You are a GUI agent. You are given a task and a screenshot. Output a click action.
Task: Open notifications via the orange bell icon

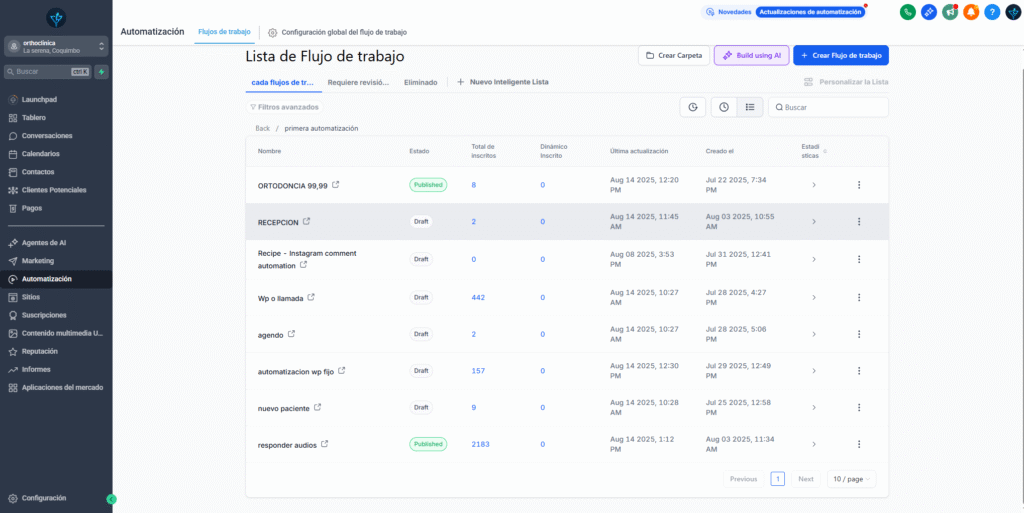point(971,12)
